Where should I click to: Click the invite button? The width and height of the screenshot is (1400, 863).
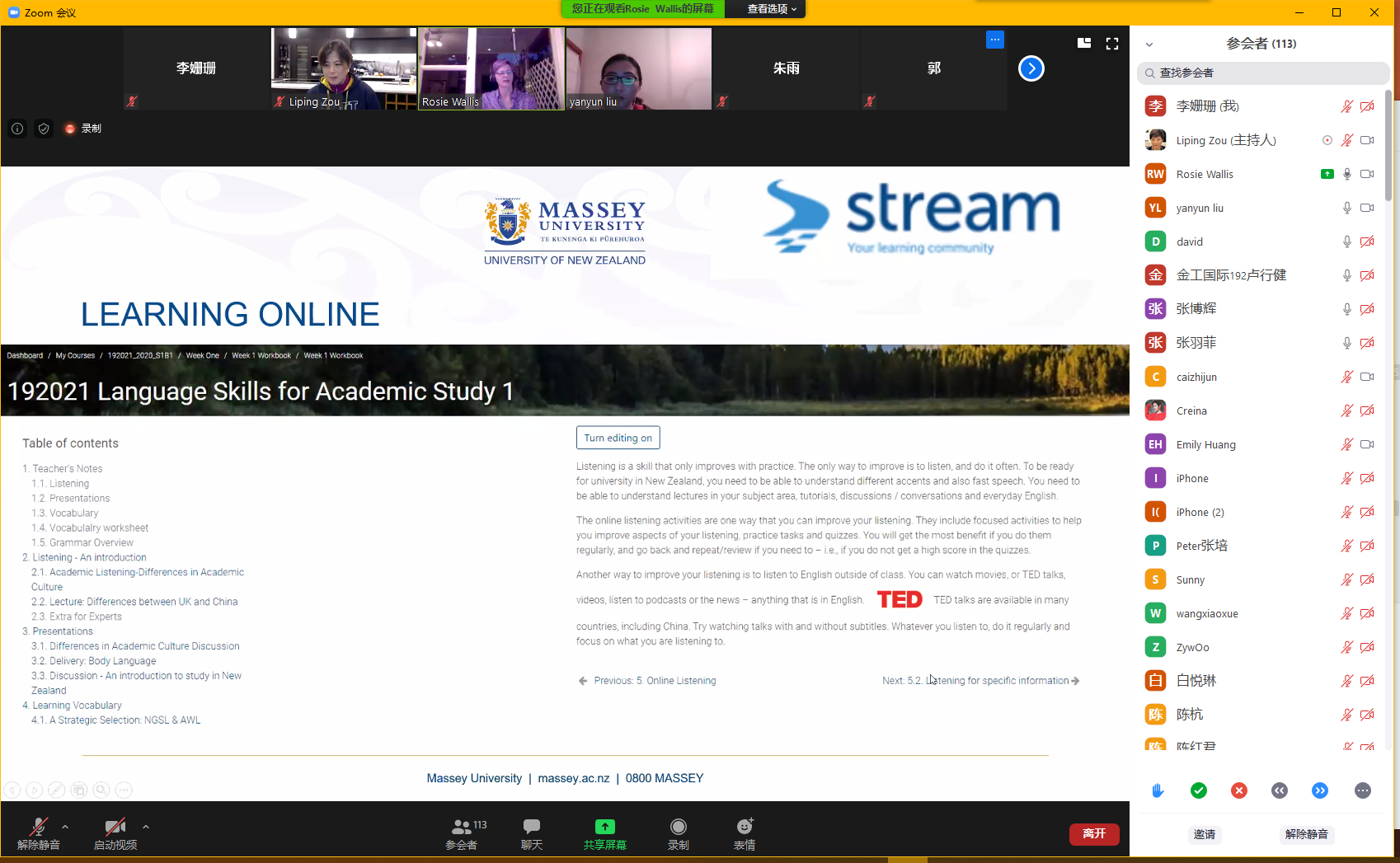coord(1205,834)
